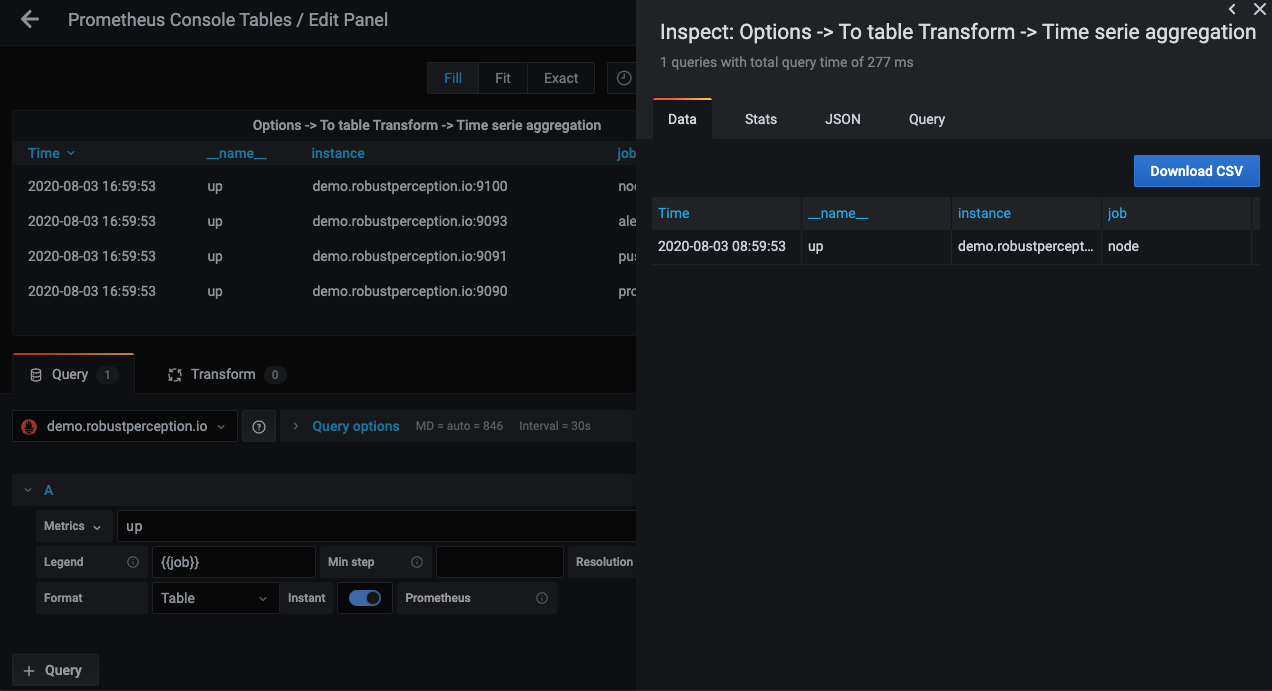The width and height of the screenshot is (1272, 691).
Task: Click the __name__ column header in the panel
Action: tap(237, 153)
